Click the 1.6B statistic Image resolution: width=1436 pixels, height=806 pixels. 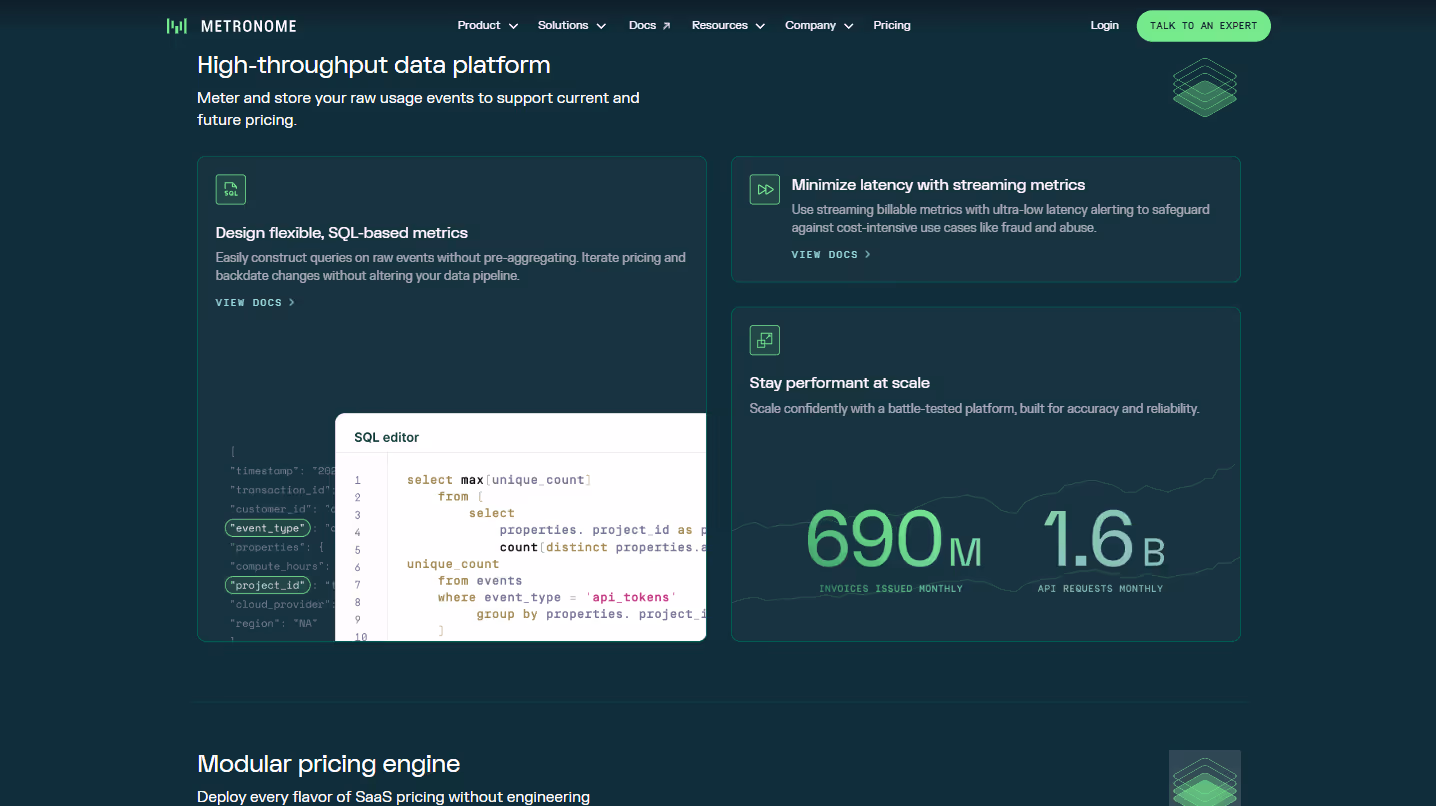[x=1103, y=540]
